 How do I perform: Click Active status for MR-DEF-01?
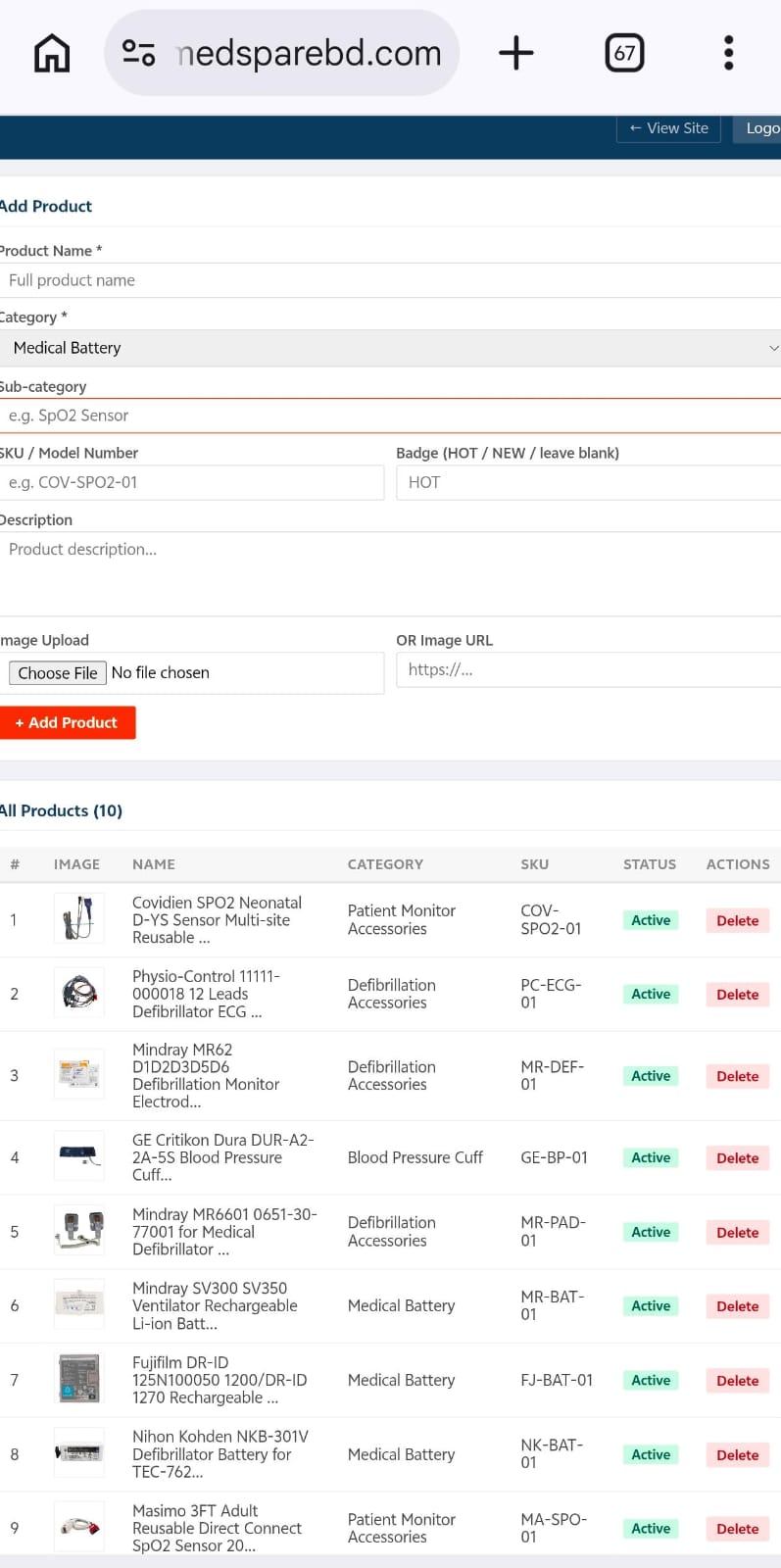[x=651, y=1076]
